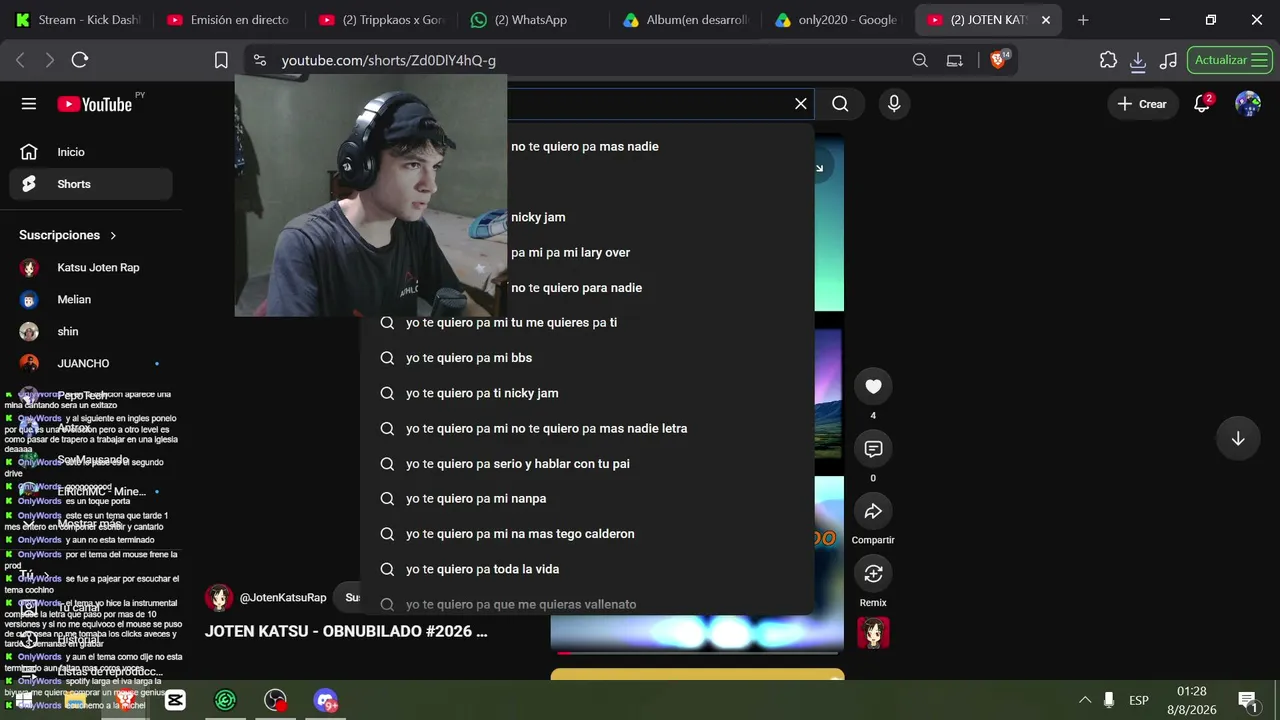Reload the current page
Screen dimensions: 1280x720
80,60
